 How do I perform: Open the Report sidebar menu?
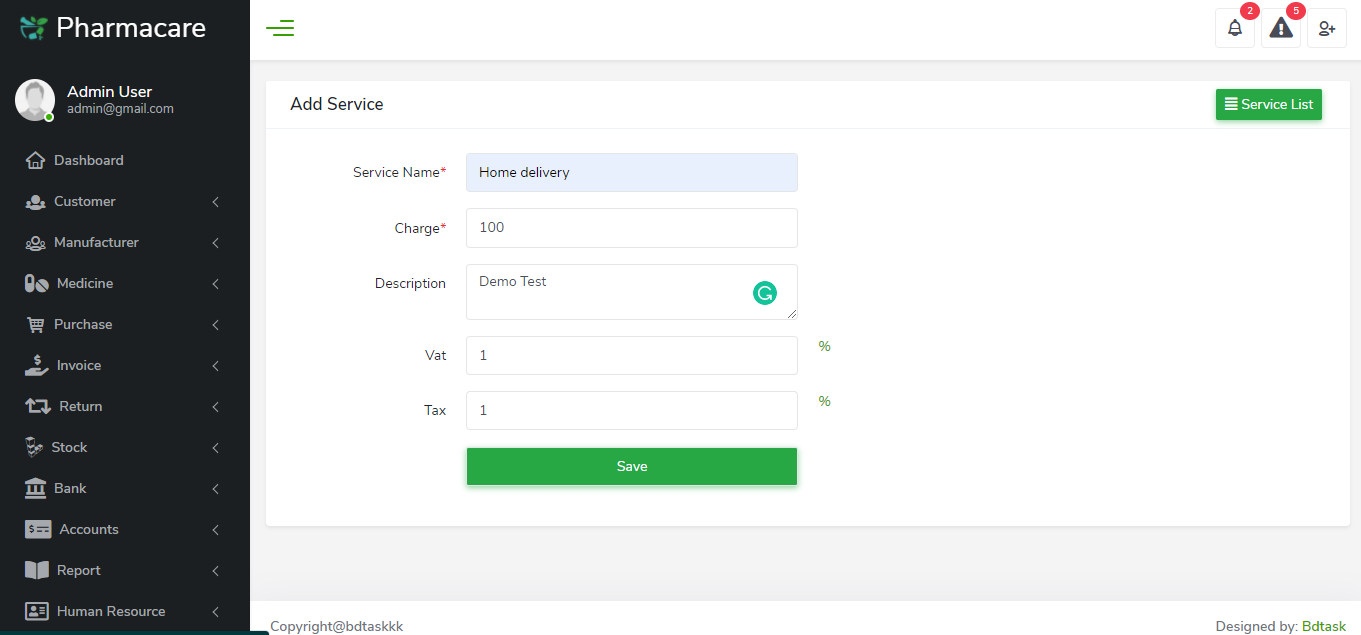78,571
